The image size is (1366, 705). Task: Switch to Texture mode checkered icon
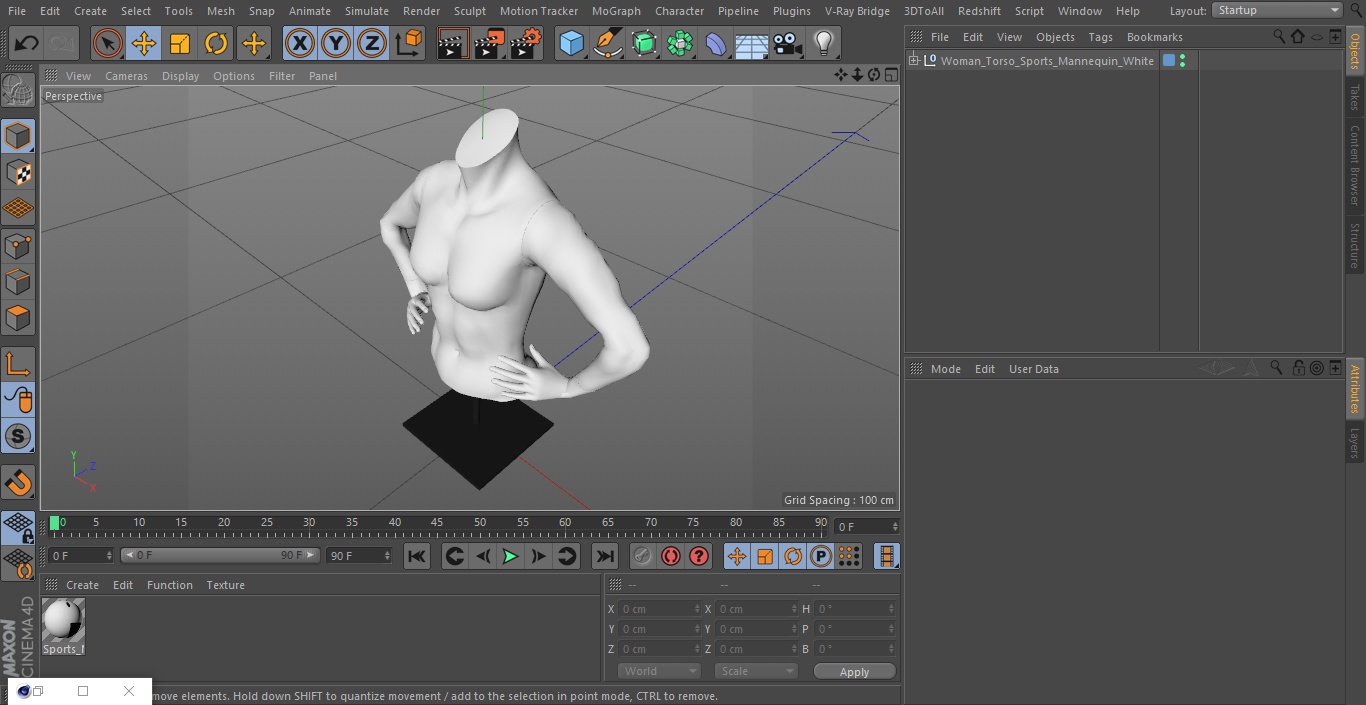(x=18, y=173)
